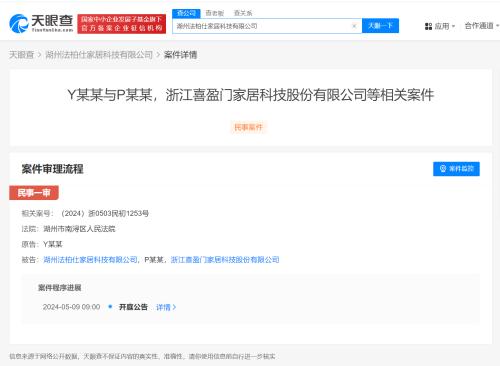
Task: Switch to the 查老板 search tab
Action: (x=215, y=13)
